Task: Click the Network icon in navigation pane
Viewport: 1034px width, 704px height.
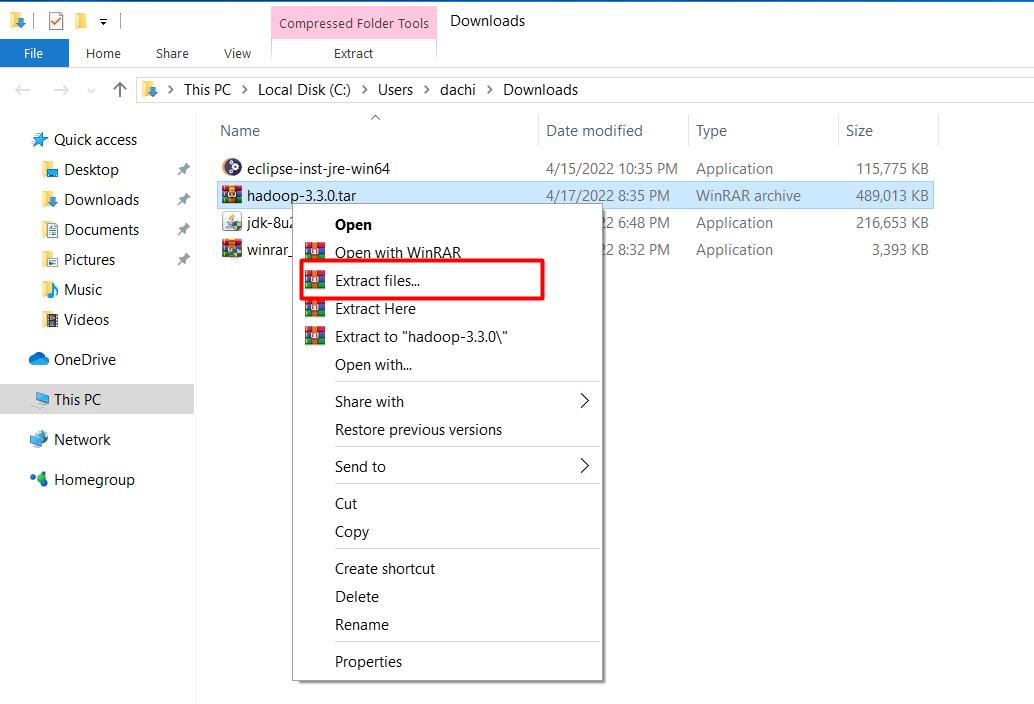Action: pyautogui.click(x=39, y=439)
